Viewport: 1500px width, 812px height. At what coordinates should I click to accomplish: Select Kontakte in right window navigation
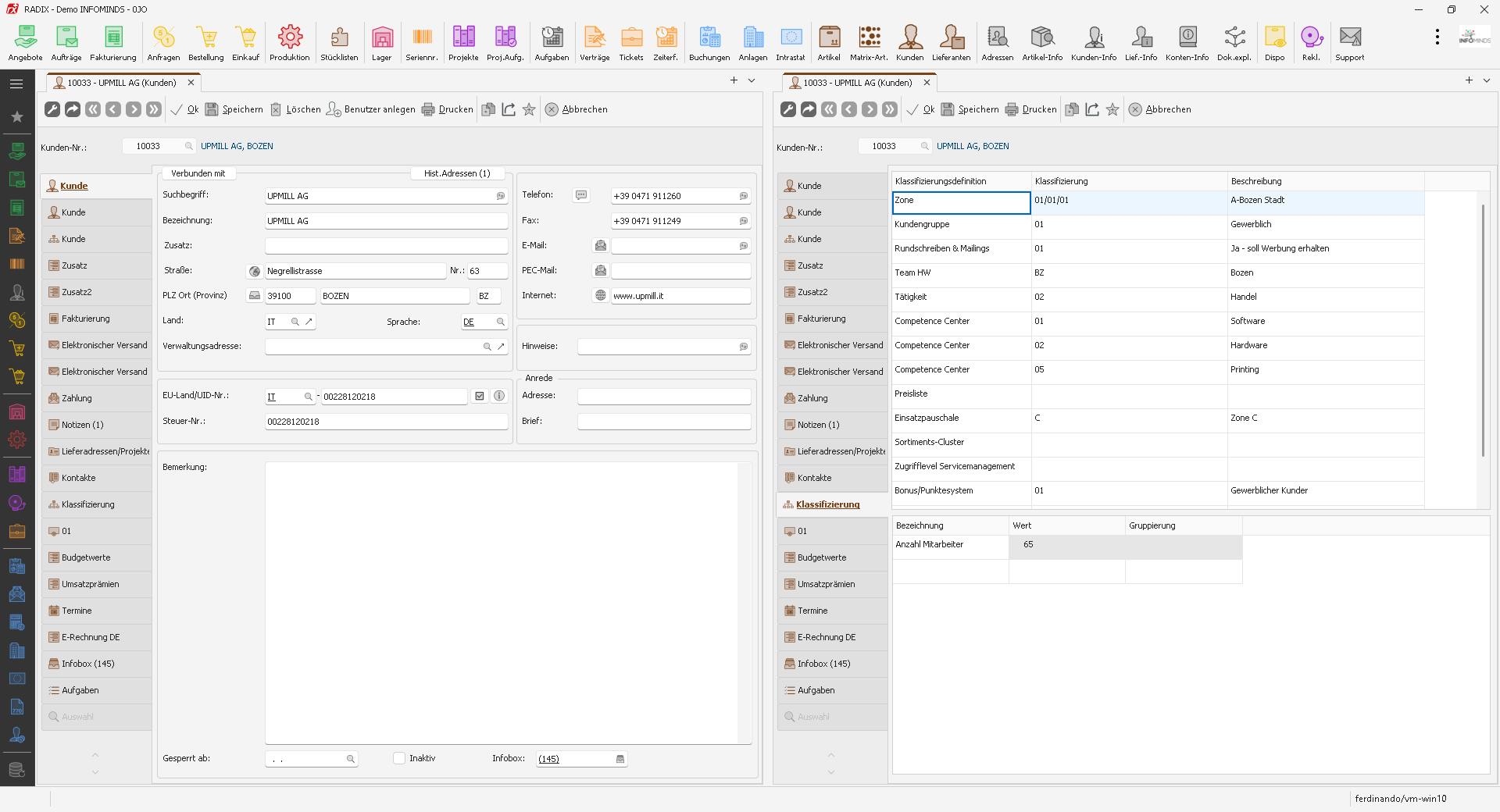pos(833,478)
